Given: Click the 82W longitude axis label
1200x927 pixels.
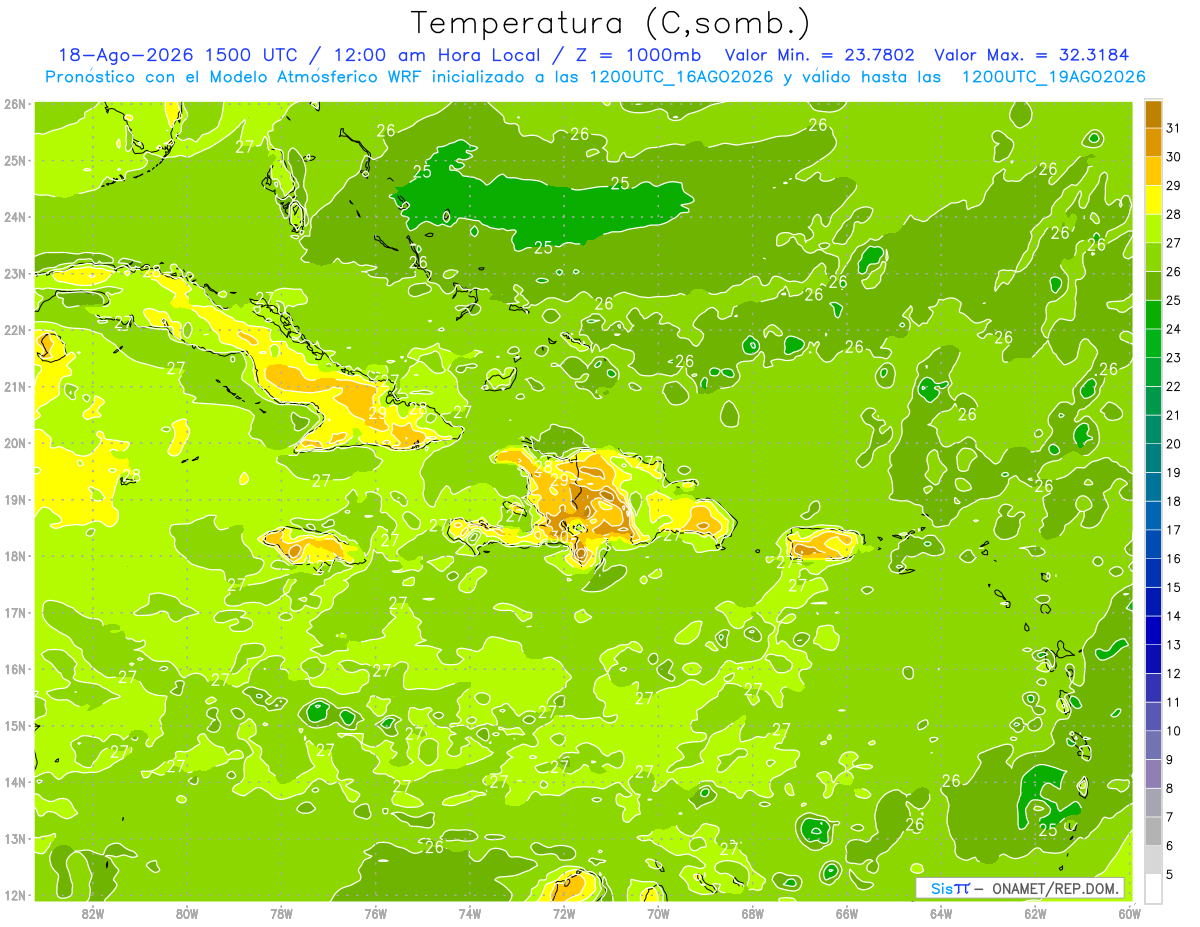Looking at the screenshot, I should [x=93, y=913].
